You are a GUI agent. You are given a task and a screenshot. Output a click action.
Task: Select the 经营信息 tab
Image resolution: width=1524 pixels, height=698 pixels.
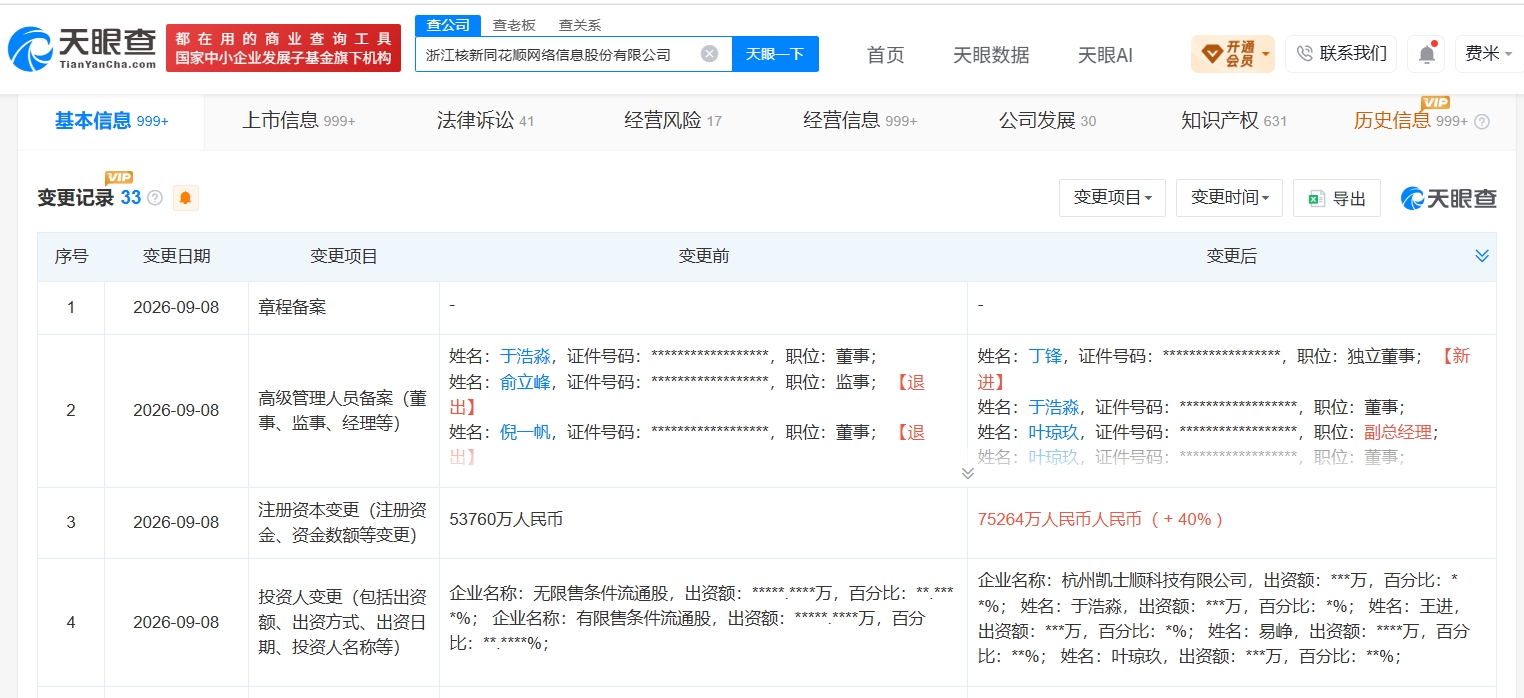click(860, 121)
